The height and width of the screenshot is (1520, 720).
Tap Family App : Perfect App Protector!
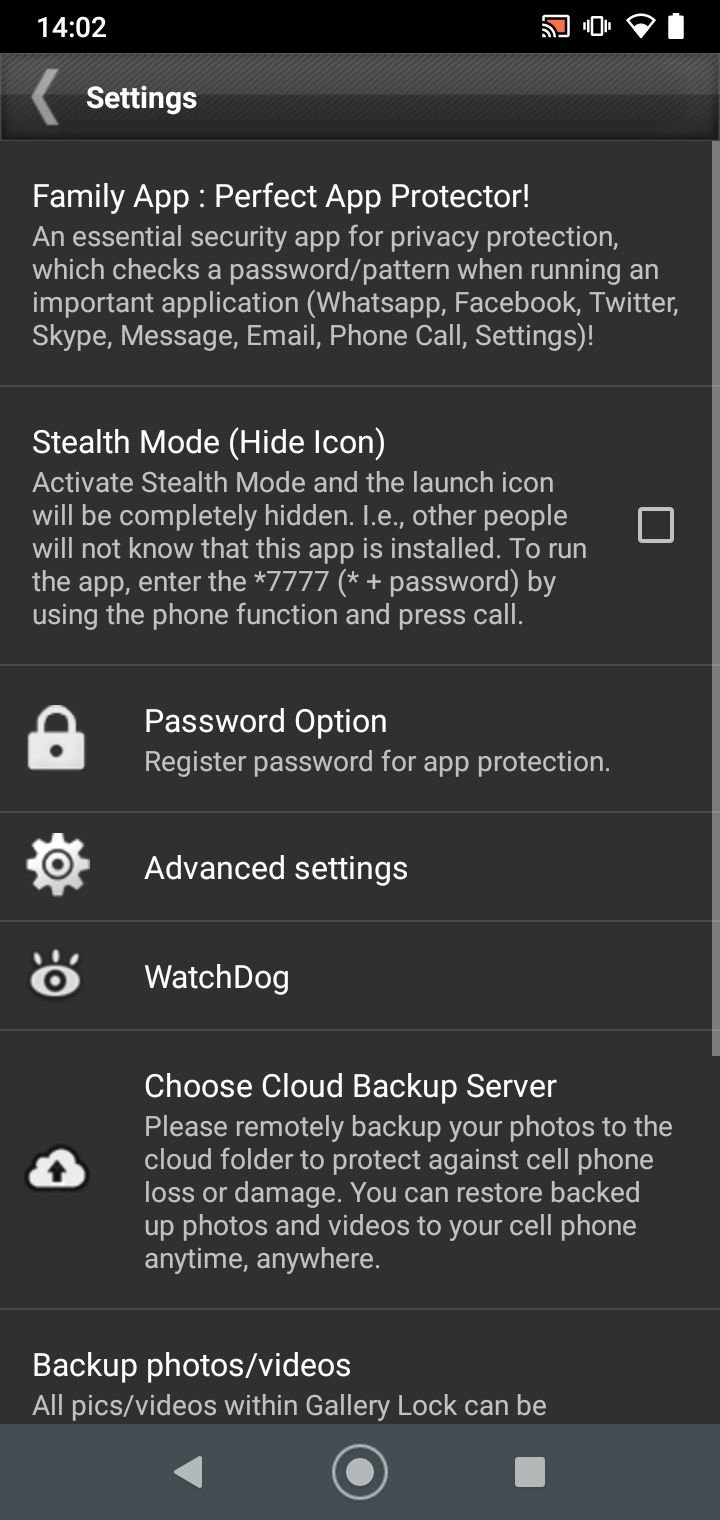coord(281,196)
